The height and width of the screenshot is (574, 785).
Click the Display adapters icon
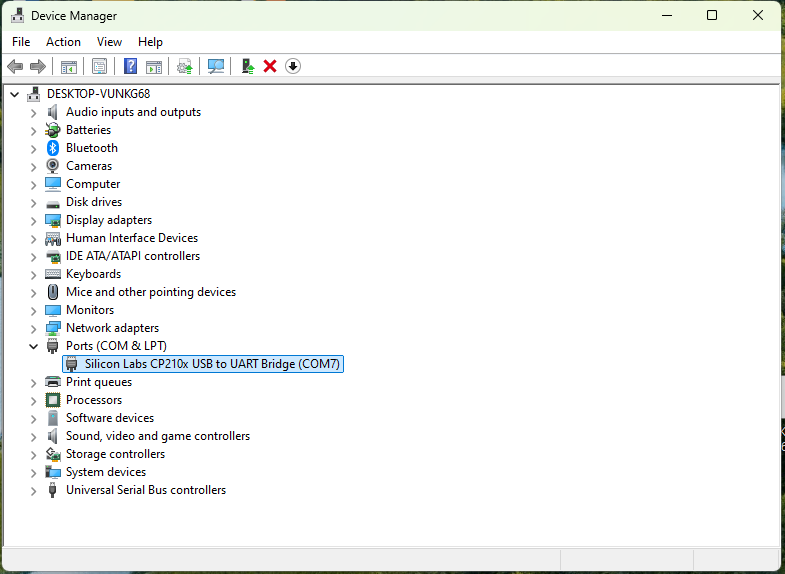coord(53,220)
